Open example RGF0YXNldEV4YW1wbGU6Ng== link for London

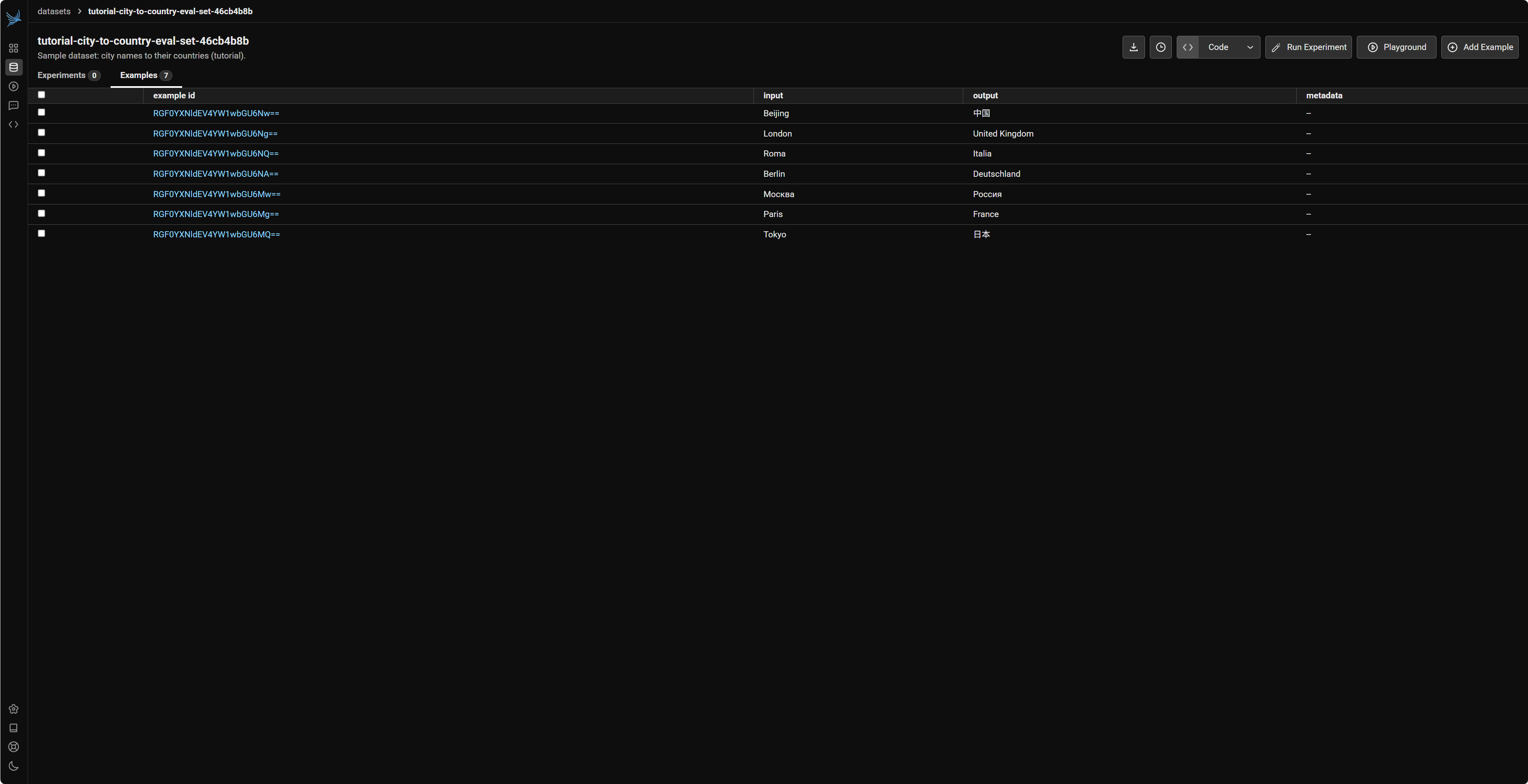(x=215, y=133)
